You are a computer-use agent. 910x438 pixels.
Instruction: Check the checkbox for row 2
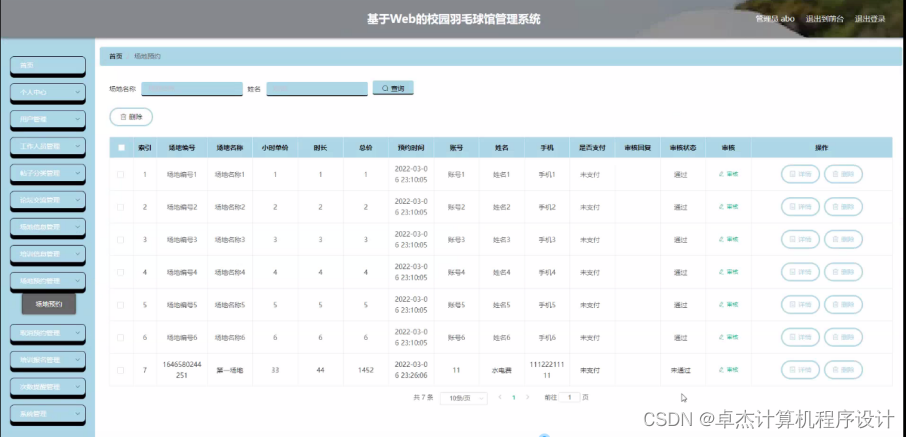click(x=121, y=207)
